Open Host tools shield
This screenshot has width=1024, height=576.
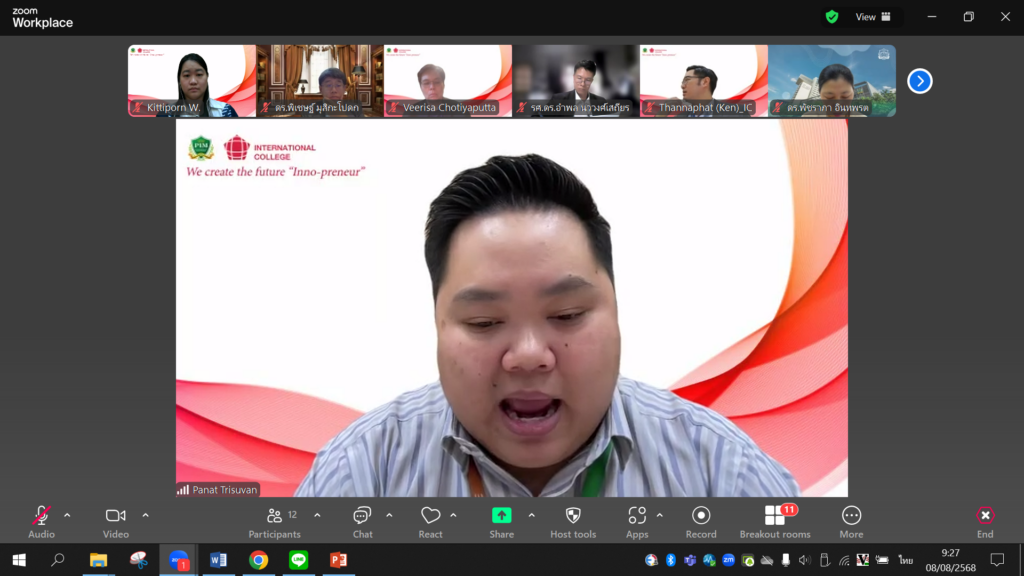pos(573,522)
